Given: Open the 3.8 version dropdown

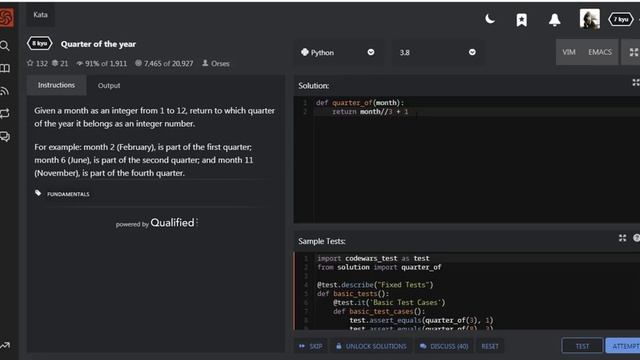Looking at the screenshot, I should (438, 52).
